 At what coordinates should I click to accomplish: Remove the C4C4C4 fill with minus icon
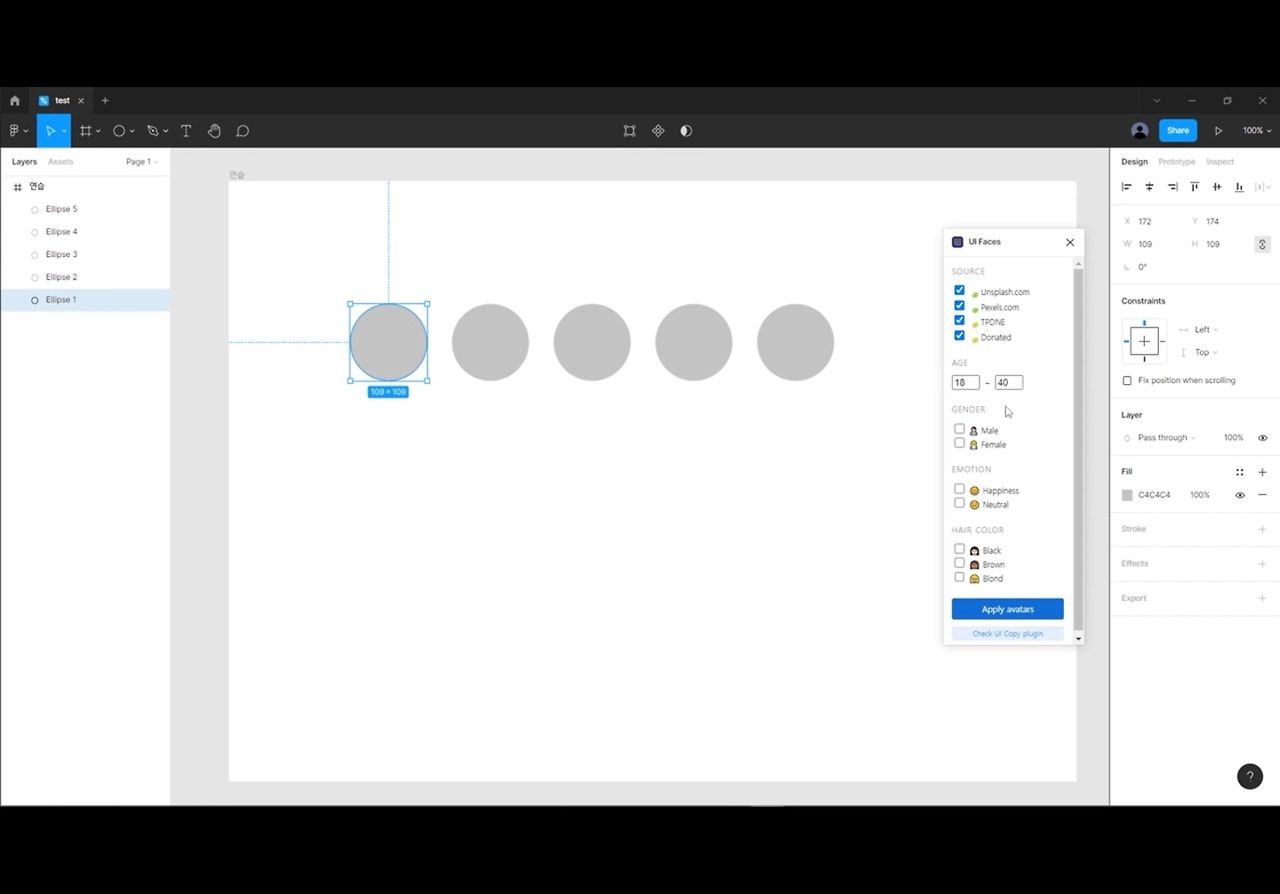coord(1262,495)
